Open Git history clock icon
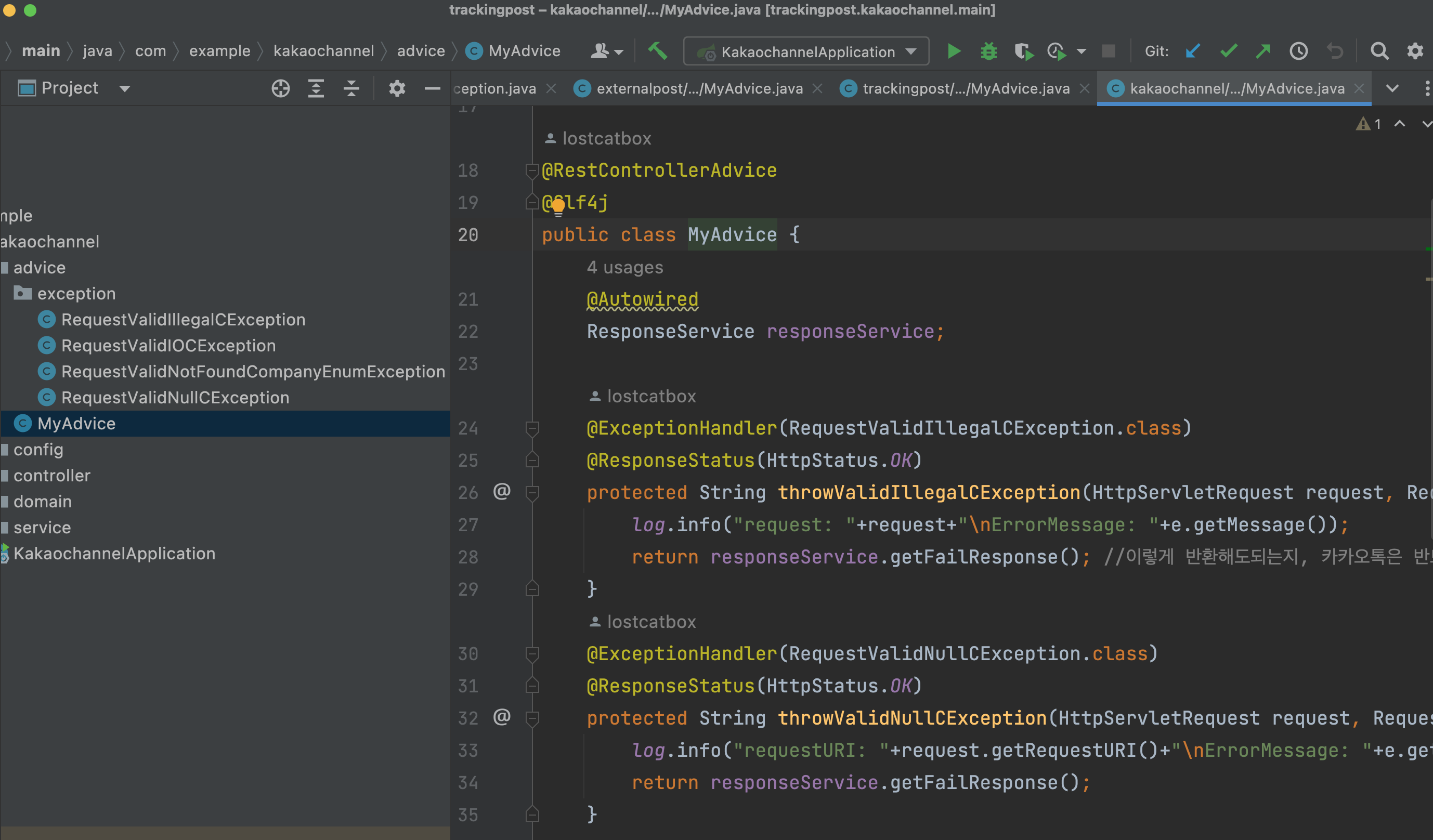 [1298, 51]
